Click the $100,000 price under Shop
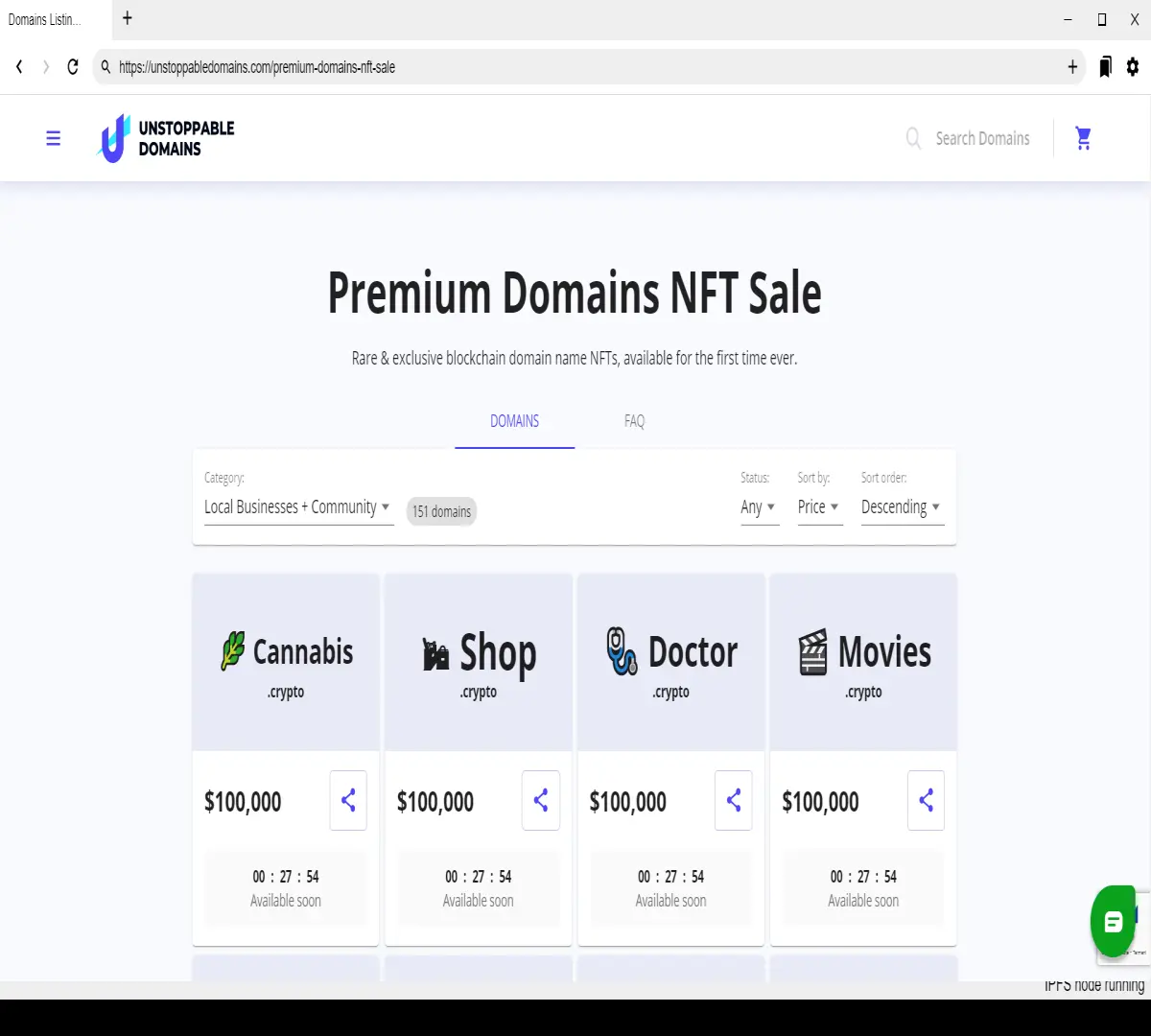The image size is (1151, 1036). coord(435,802)
